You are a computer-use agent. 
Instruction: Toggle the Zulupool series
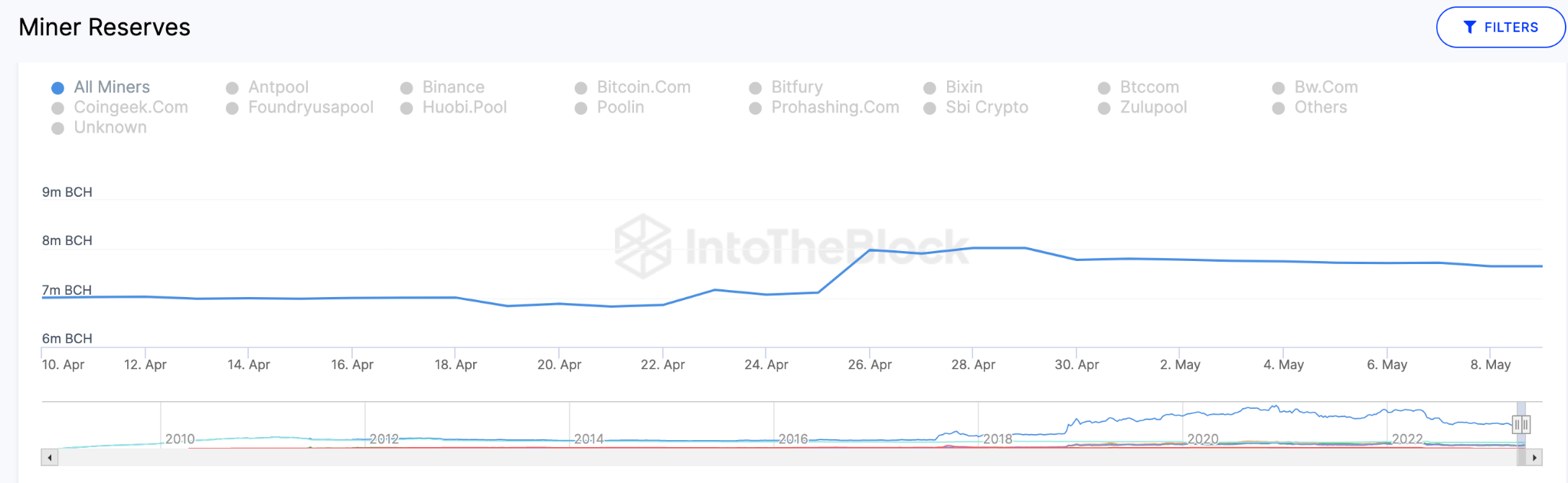pos(1153,108)
